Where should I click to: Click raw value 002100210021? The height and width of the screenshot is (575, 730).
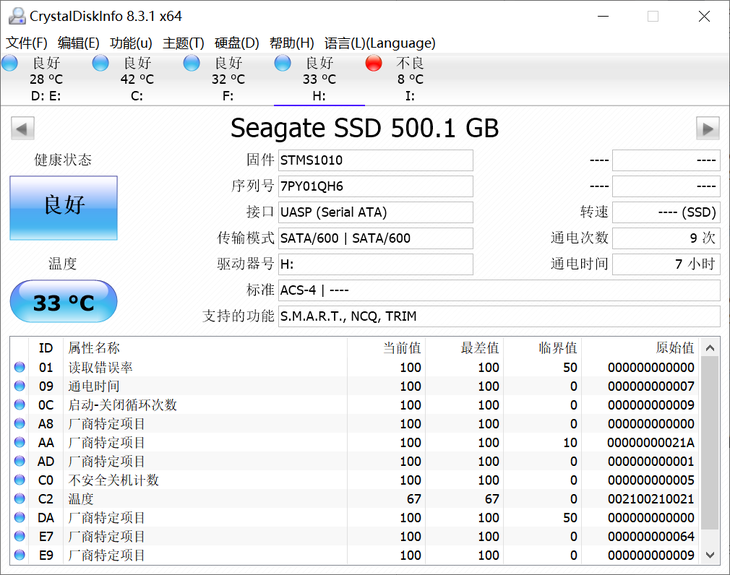click(x=650, y=499)
